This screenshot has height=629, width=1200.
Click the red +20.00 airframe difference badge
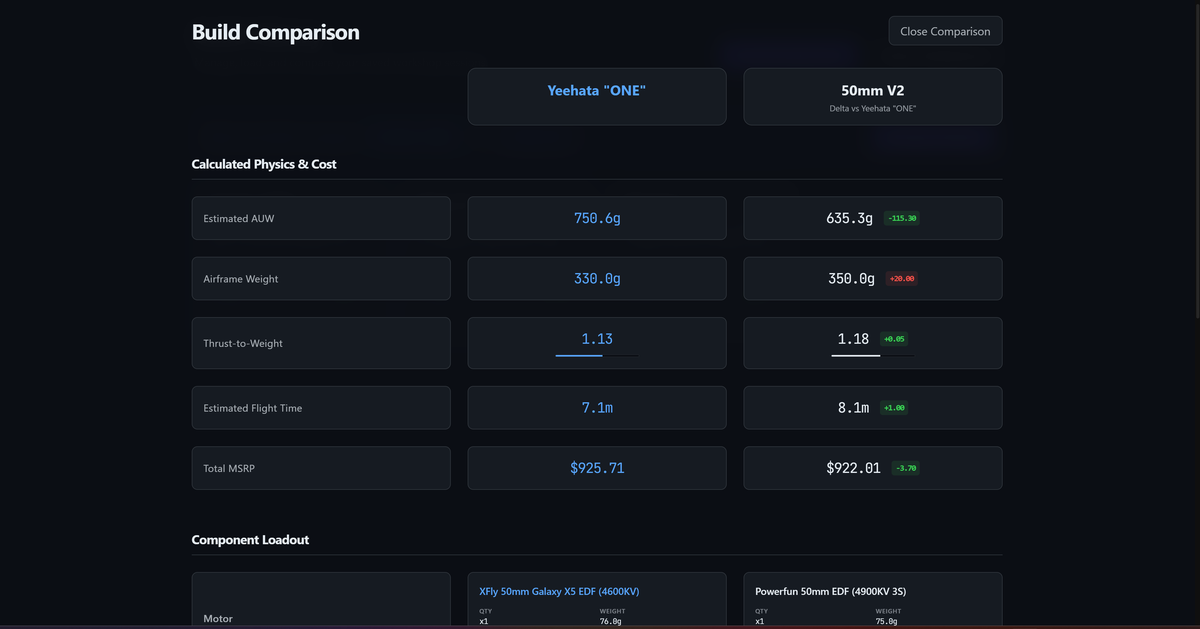(902, 279)
